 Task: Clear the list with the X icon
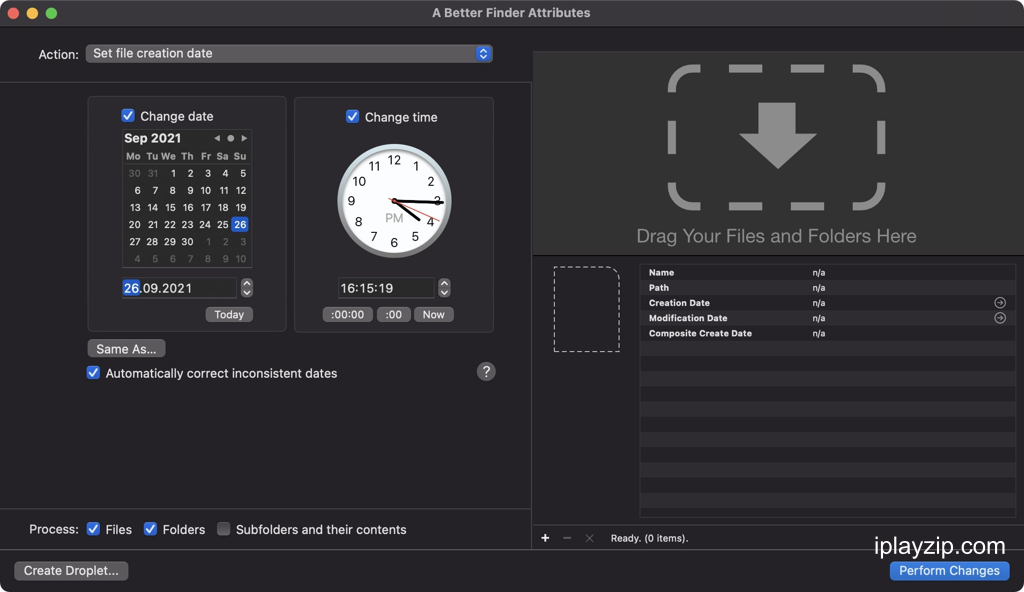pyautogui.click(x=589, y=538)
